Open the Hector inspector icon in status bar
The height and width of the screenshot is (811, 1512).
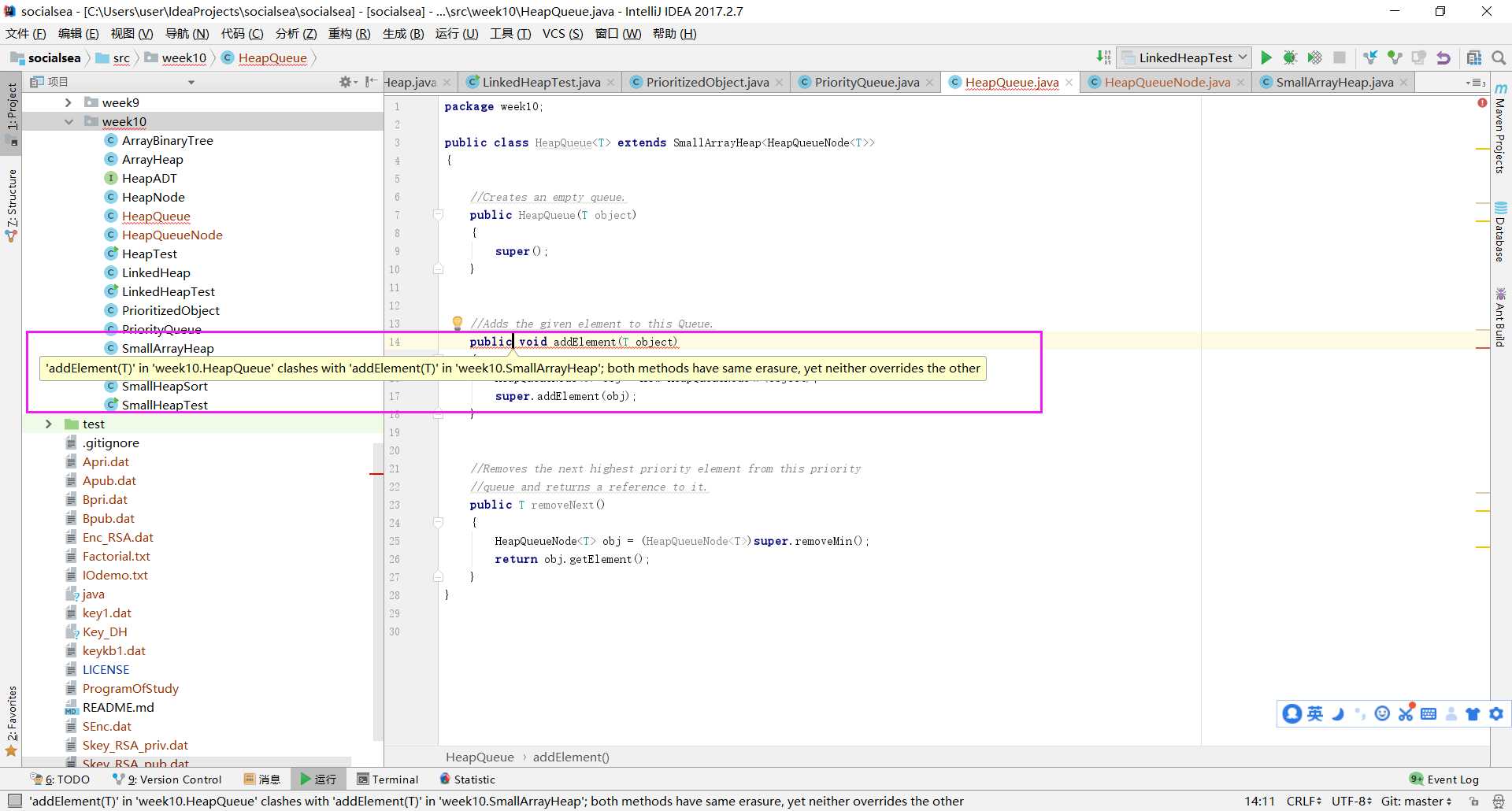tap(1499, 801)
